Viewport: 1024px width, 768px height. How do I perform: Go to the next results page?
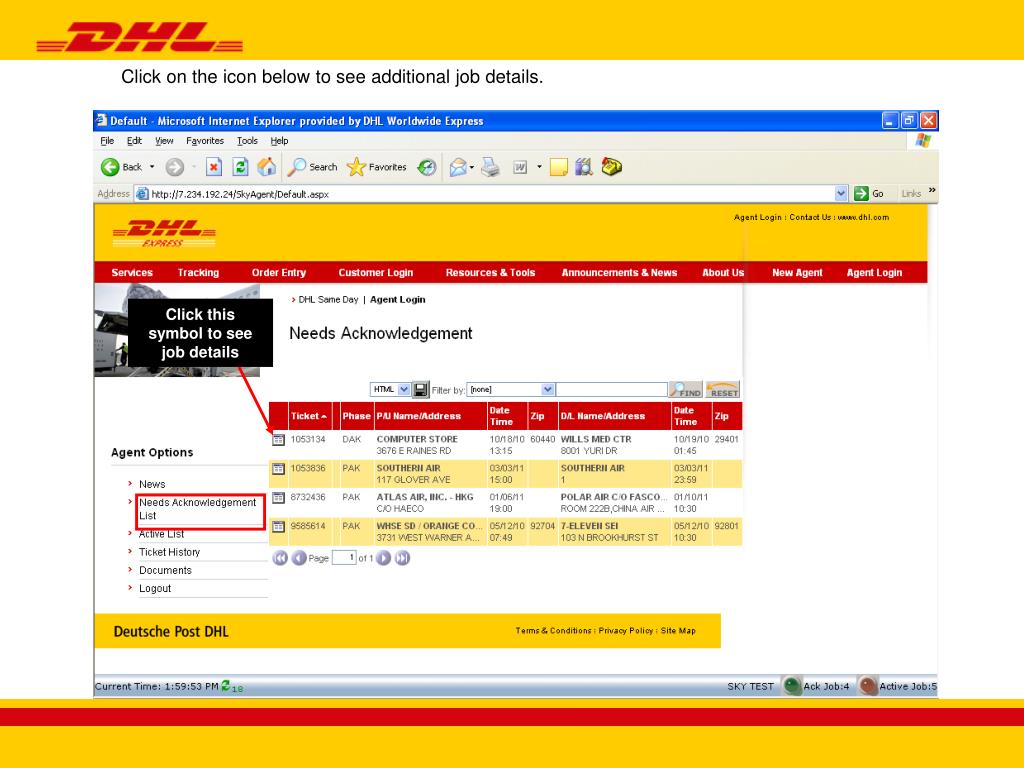[x=384, y=558]
